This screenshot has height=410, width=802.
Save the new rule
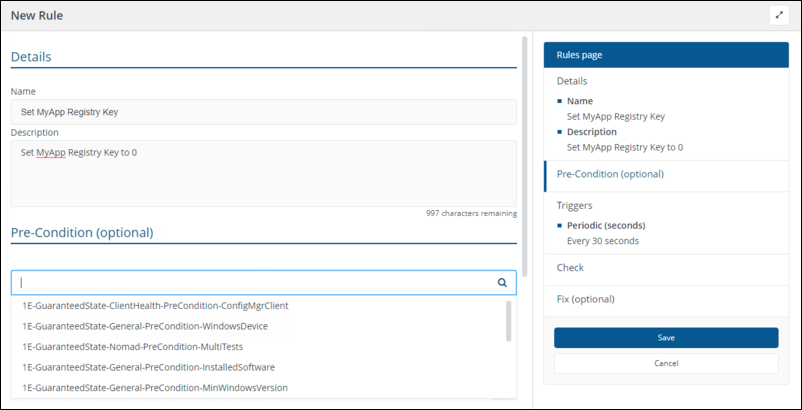(x=666, y=338)
